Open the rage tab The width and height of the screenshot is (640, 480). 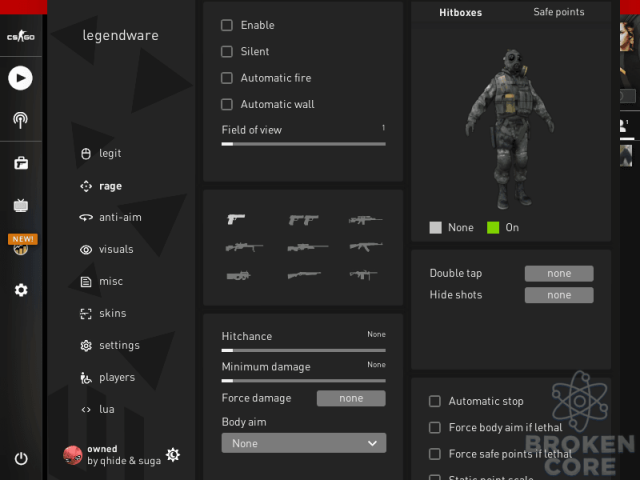[101, 186]
